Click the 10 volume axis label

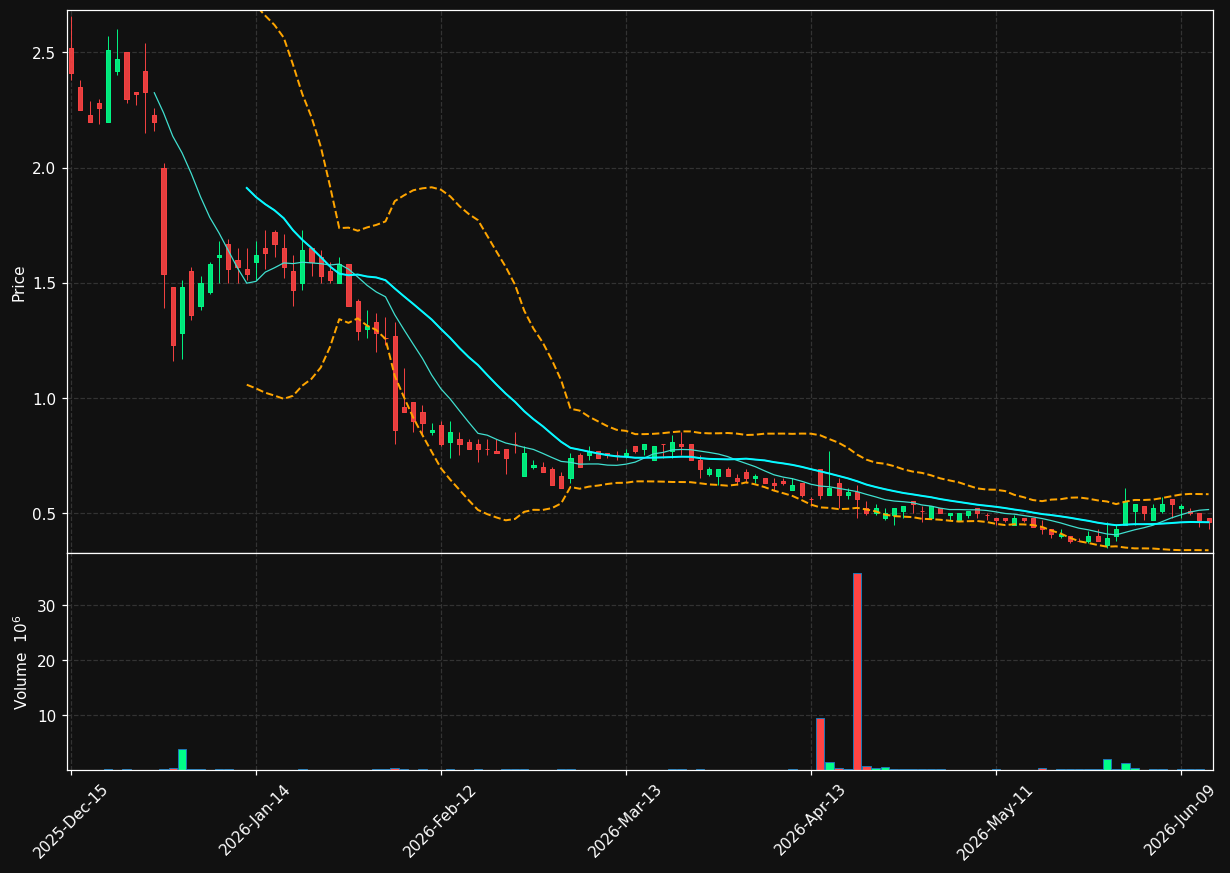[47, 716]
